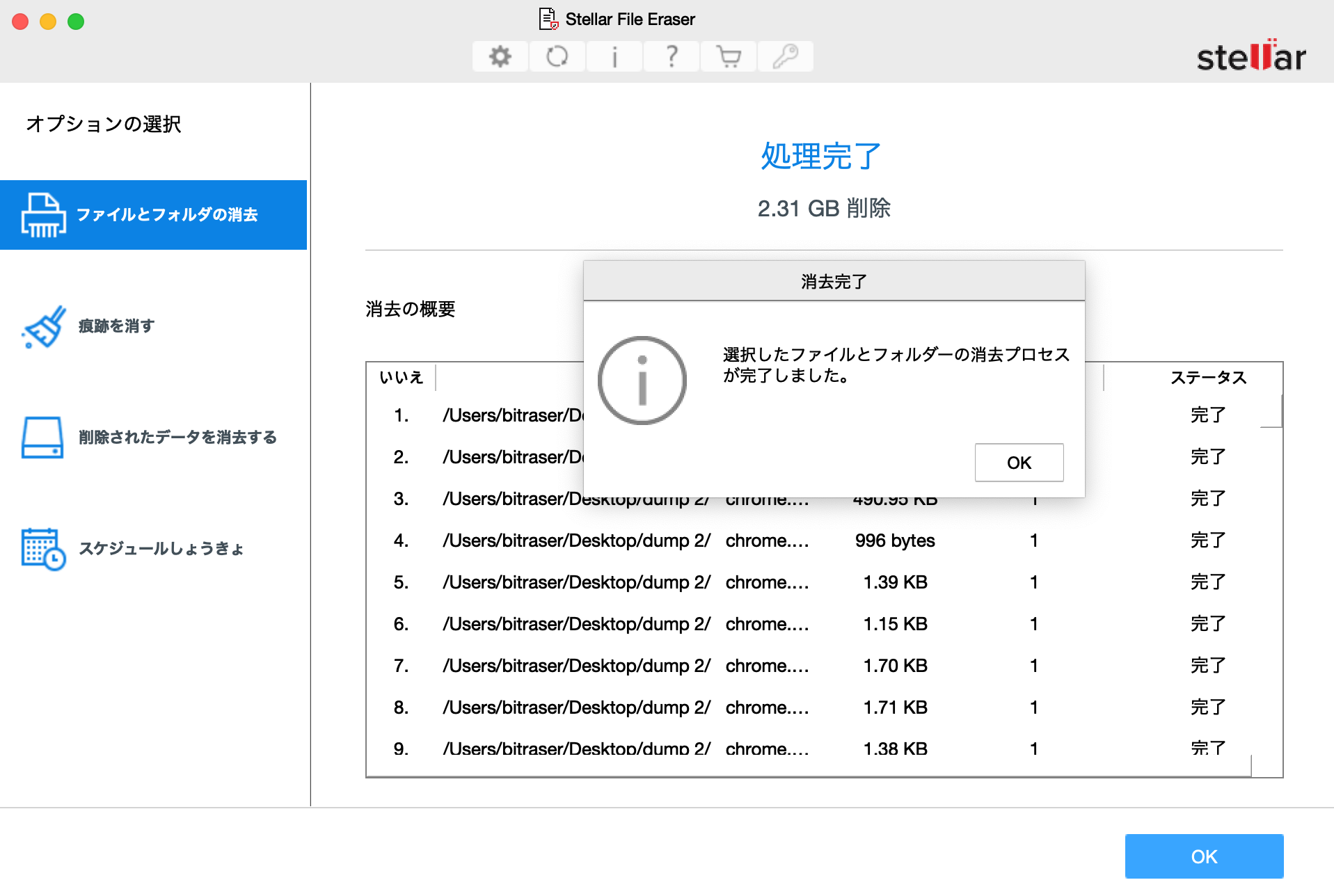This screenshot has width=1334, height=896.
Task: Click the brush icon for erasing traces
Action: click(x=44, y=326)
